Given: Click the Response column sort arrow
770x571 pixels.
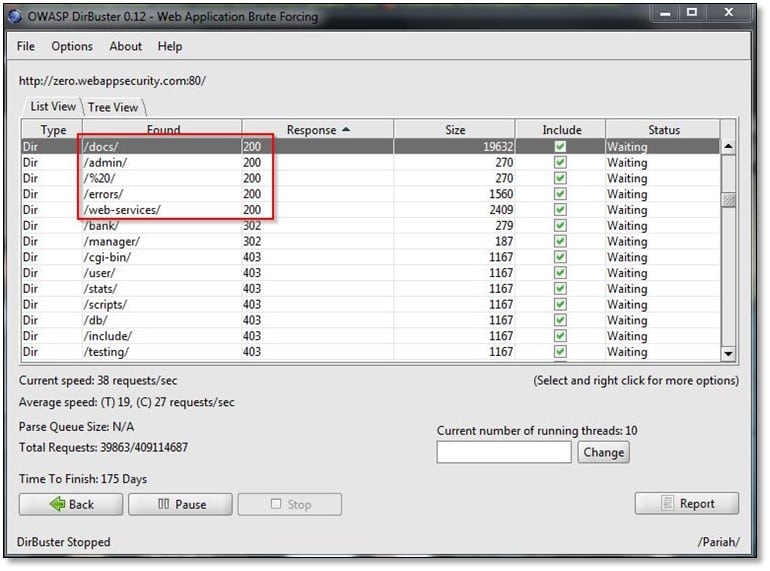Looking at the screenshot, I should click(x=346, y=130).
